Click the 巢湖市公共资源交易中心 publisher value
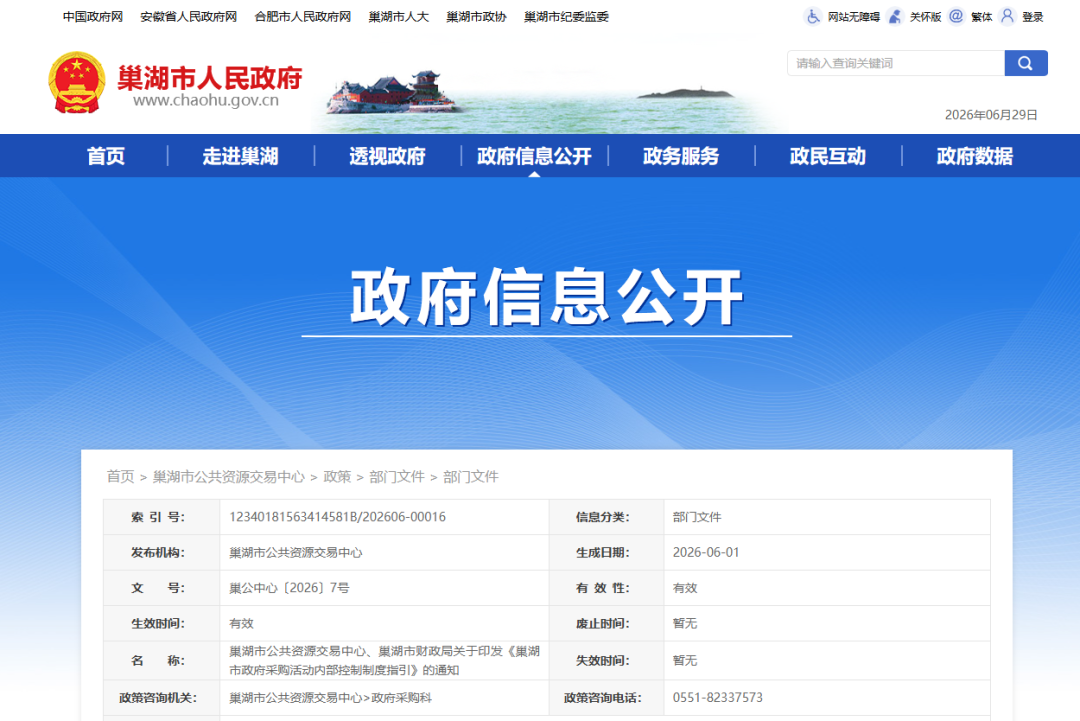The height and width of the screenshot is (721, 1080). (295, 553)
